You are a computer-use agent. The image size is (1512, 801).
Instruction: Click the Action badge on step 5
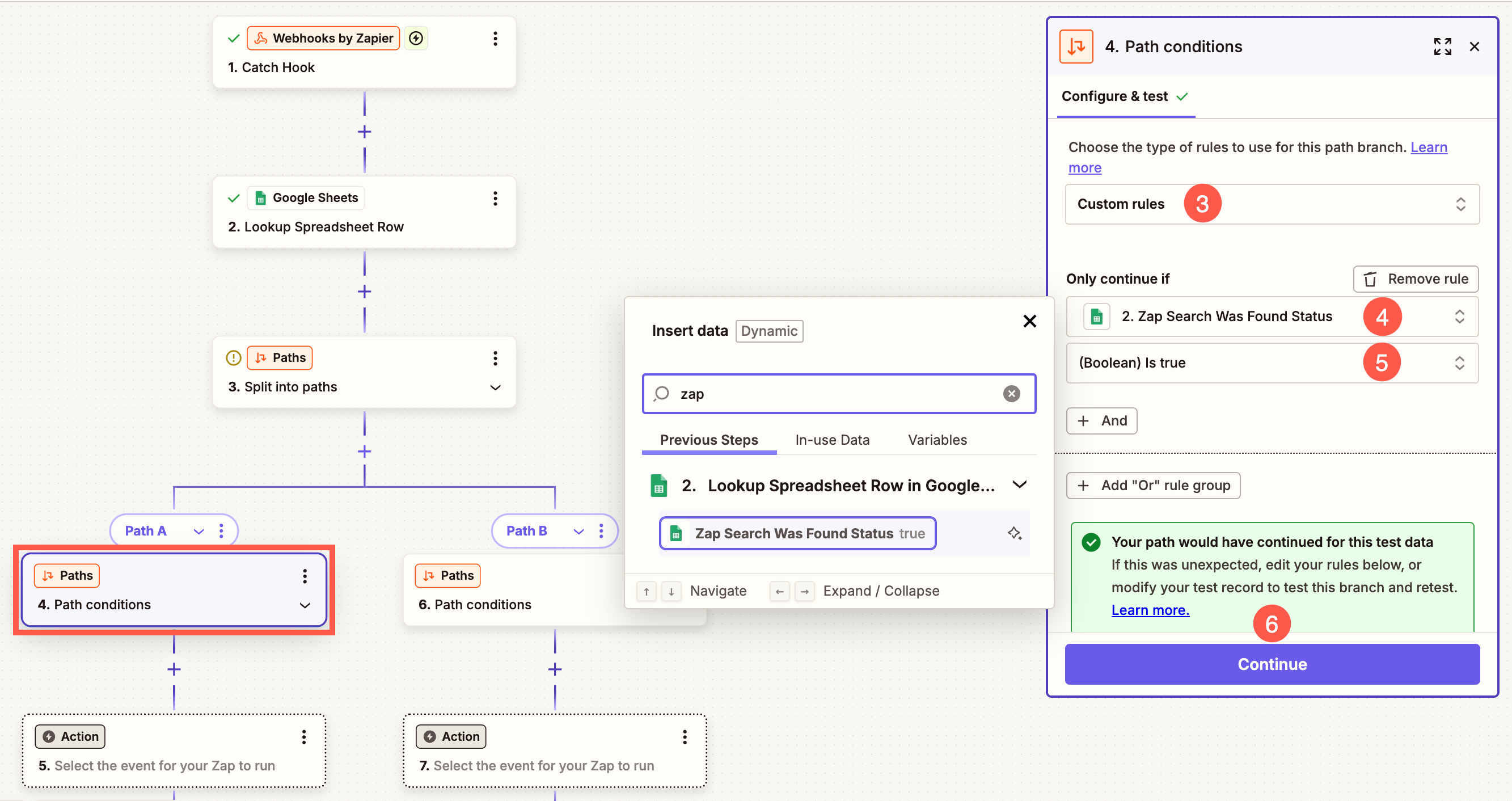[70, 736]
